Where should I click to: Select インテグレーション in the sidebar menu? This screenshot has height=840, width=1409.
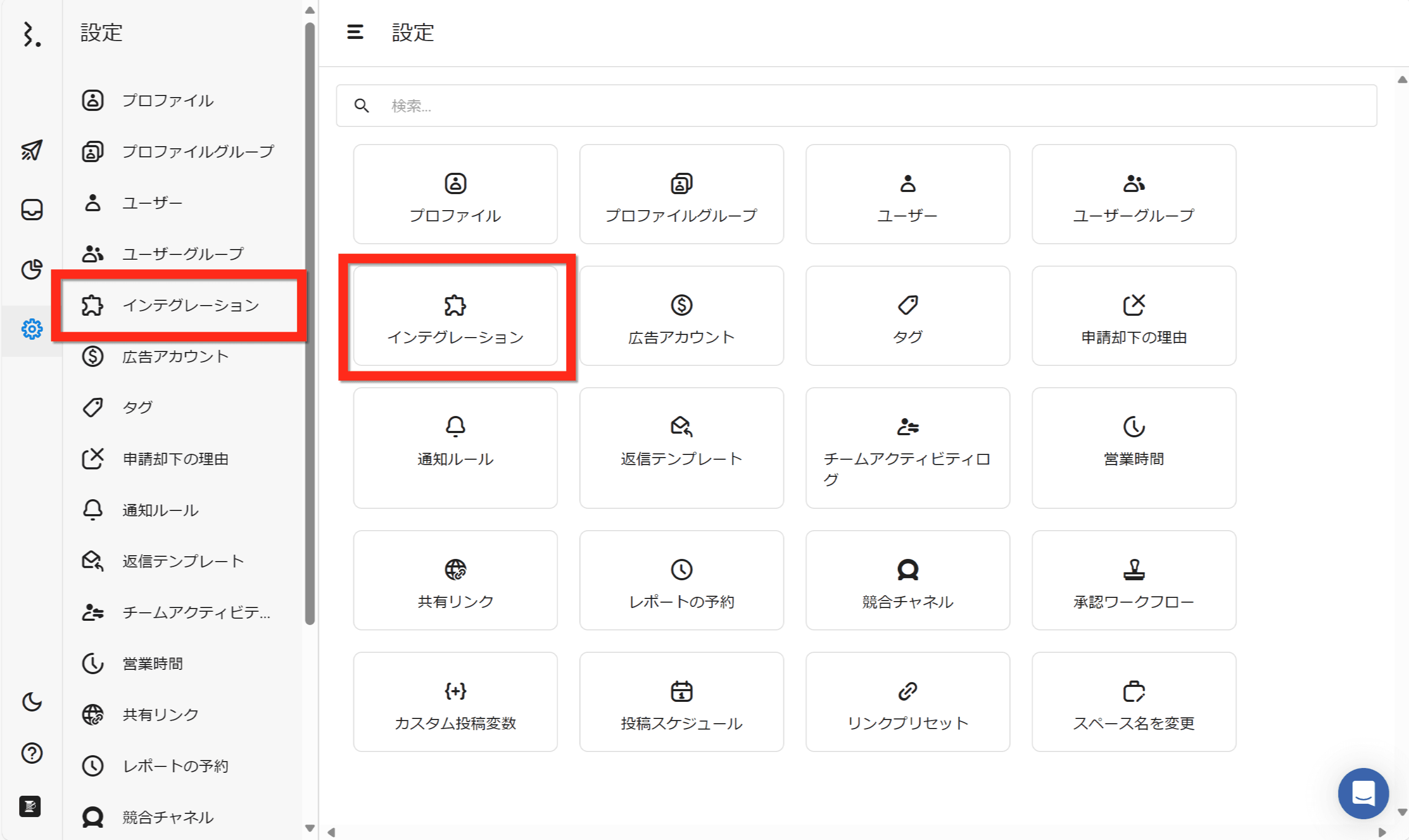click(190, 306)
